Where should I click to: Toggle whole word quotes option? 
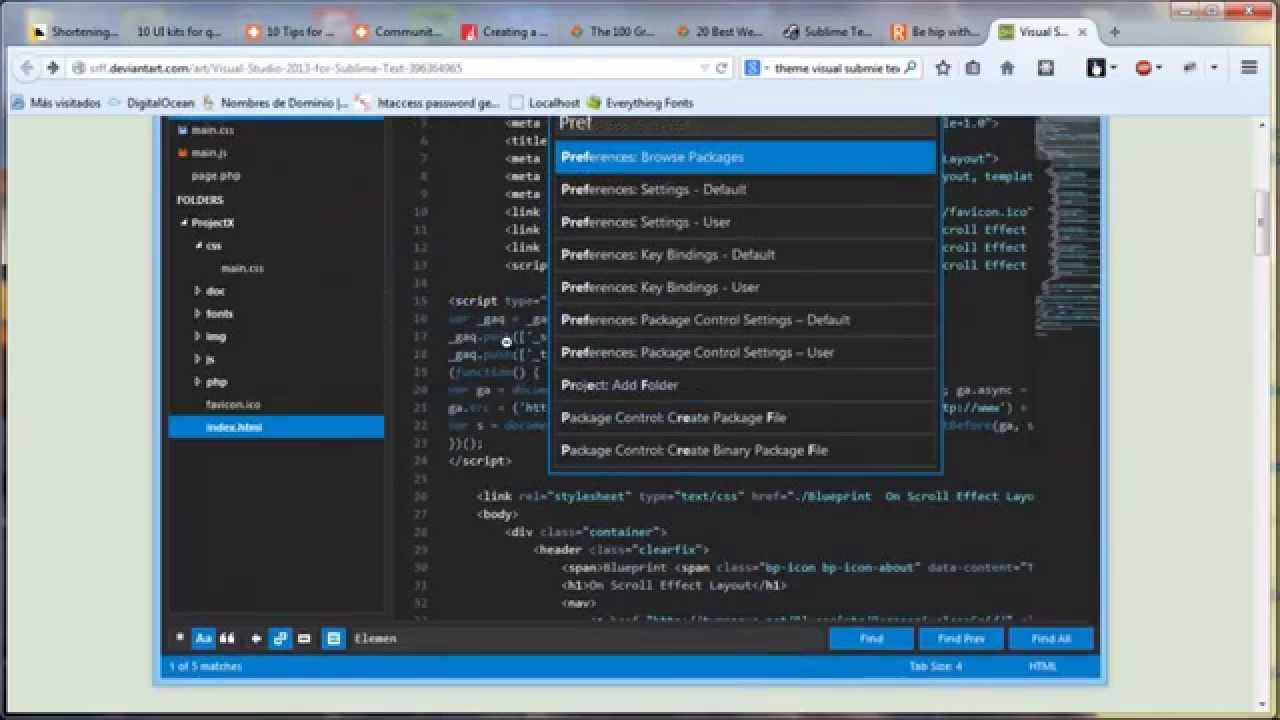(227, 638)
